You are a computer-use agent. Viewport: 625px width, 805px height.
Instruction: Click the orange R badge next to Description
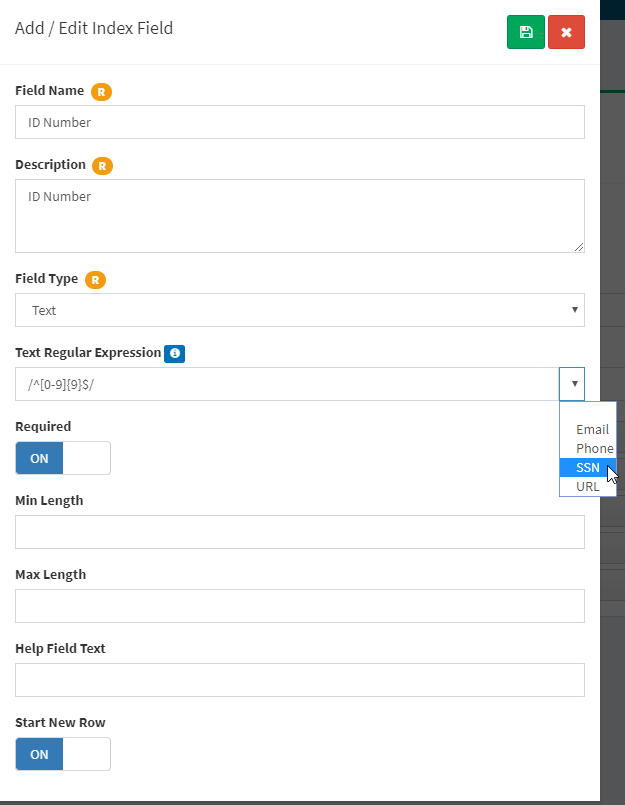(x=102, y=166)
